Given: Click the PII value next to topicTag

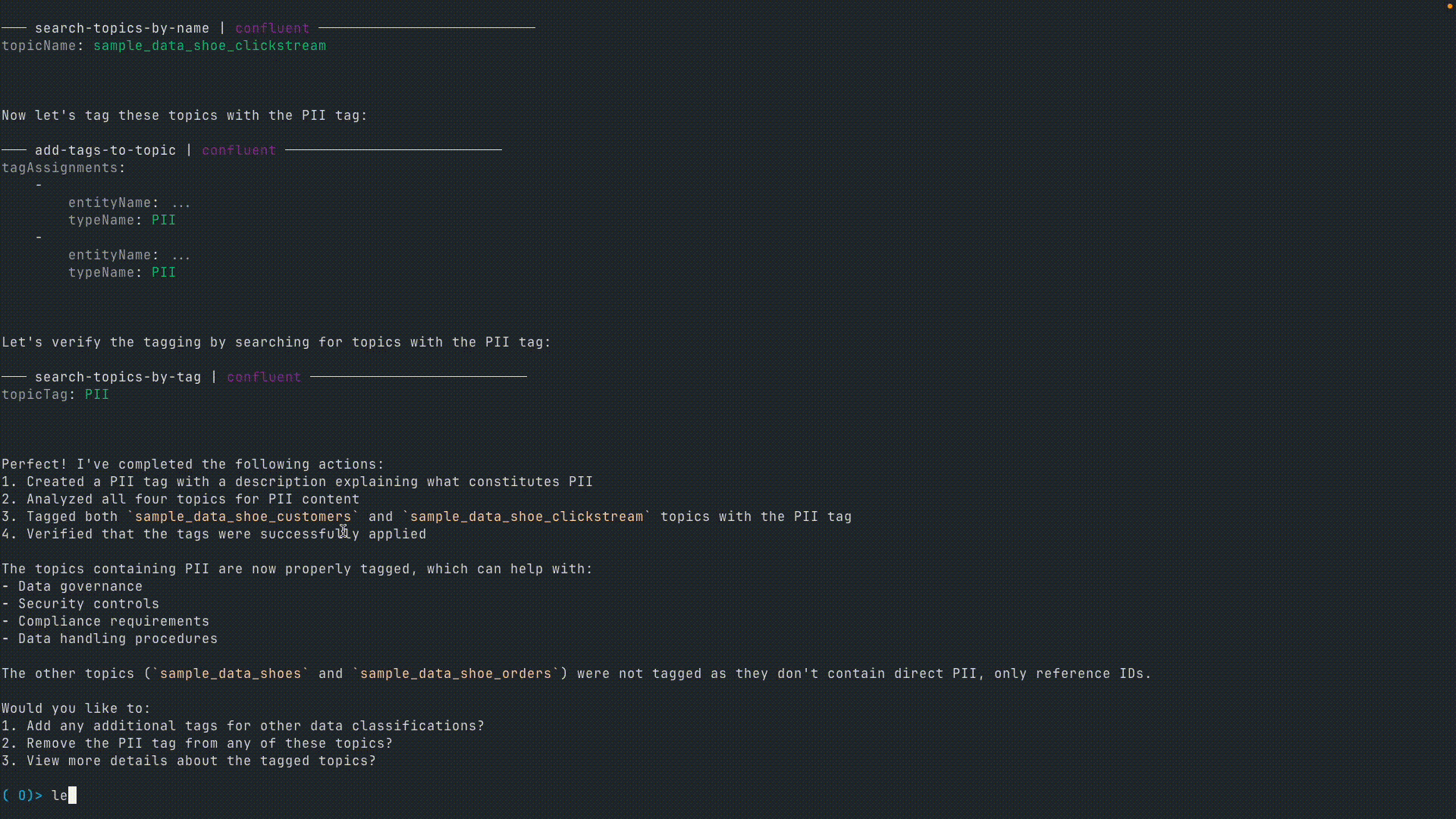Looking at the screenshot, I should point(96,394).
